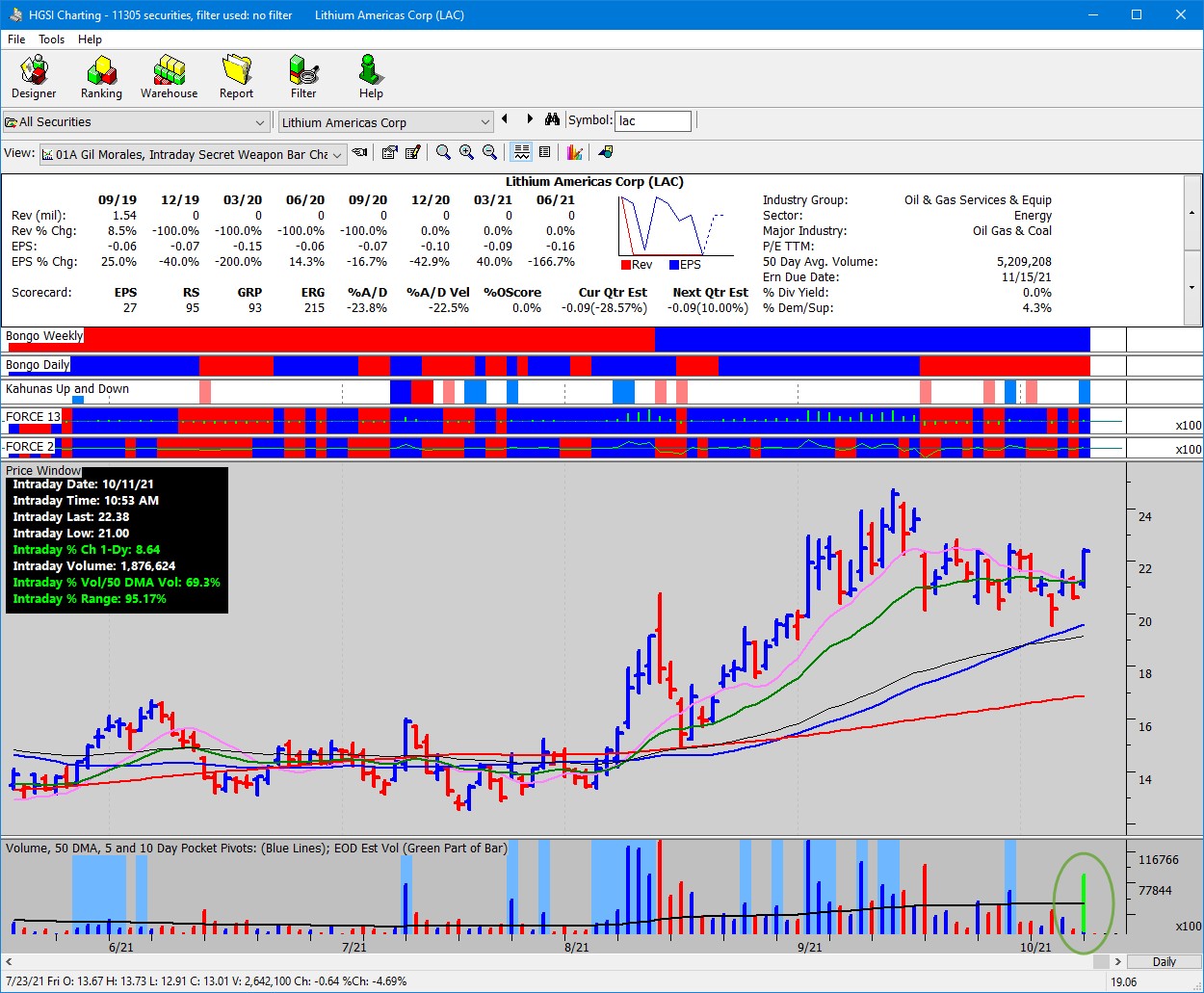1204x993 pixels.
Task: Click the export chart icon
Action: pyautogui.click(x=606, y=152)
